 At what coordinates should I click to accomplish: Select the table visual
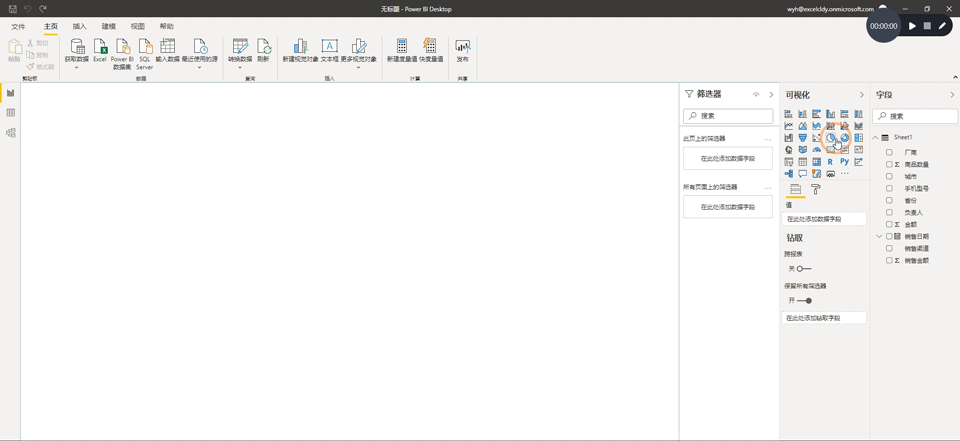pos(803,162)
